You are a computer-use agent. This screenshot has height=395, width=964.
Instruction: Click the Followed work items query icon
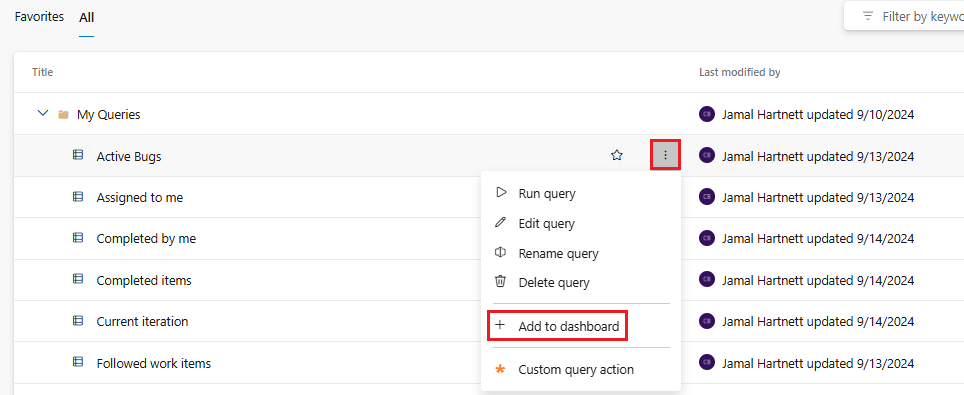click(78, 362)
